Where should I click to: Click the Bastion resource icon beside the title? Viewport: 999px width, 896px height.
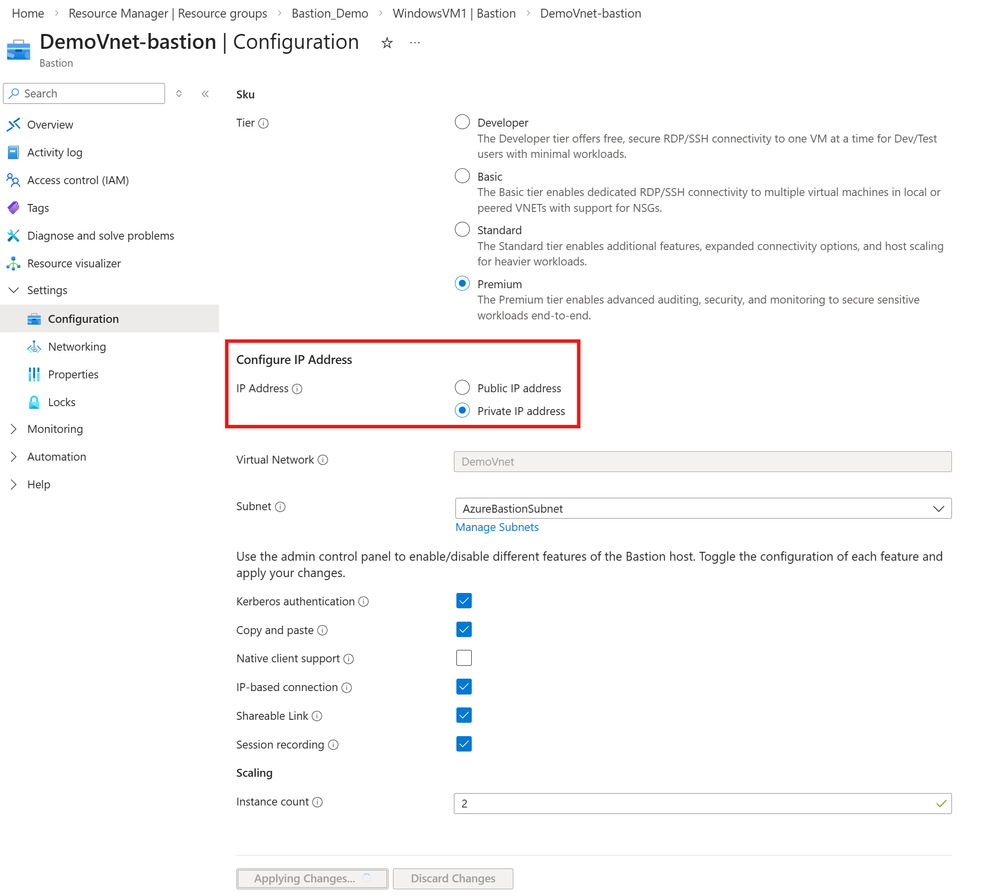click(x=18, y=50)
